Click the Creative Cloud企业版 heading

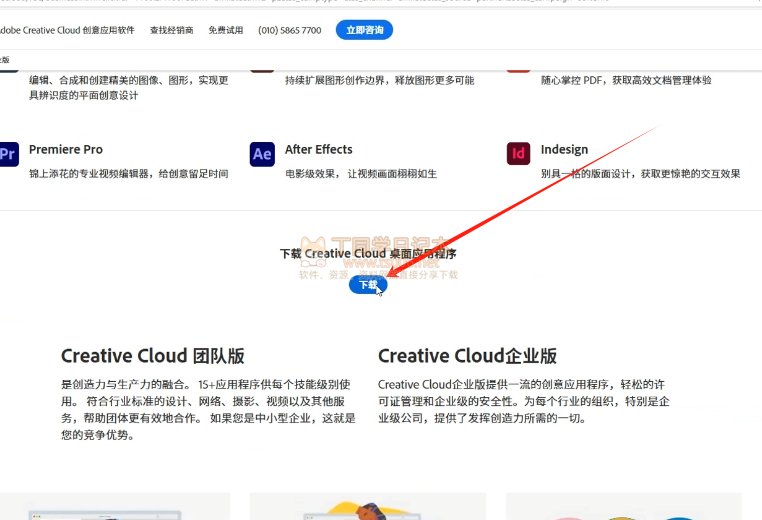coord(467,356)
